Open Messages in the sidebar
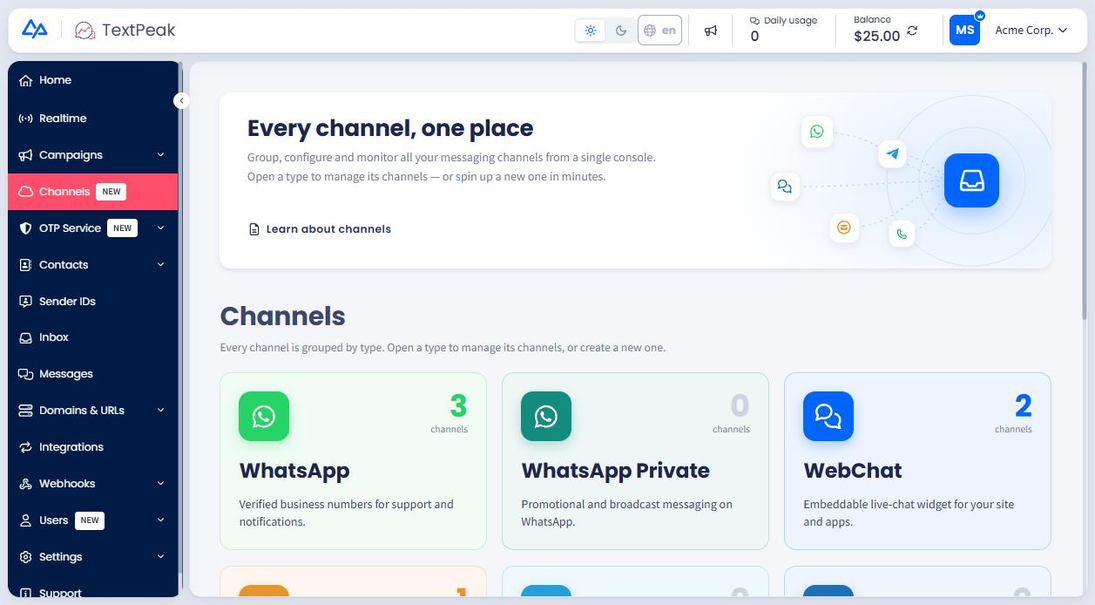Image resolution: width=1095 pixels, height=605 pixels. (x=93, y=374)
